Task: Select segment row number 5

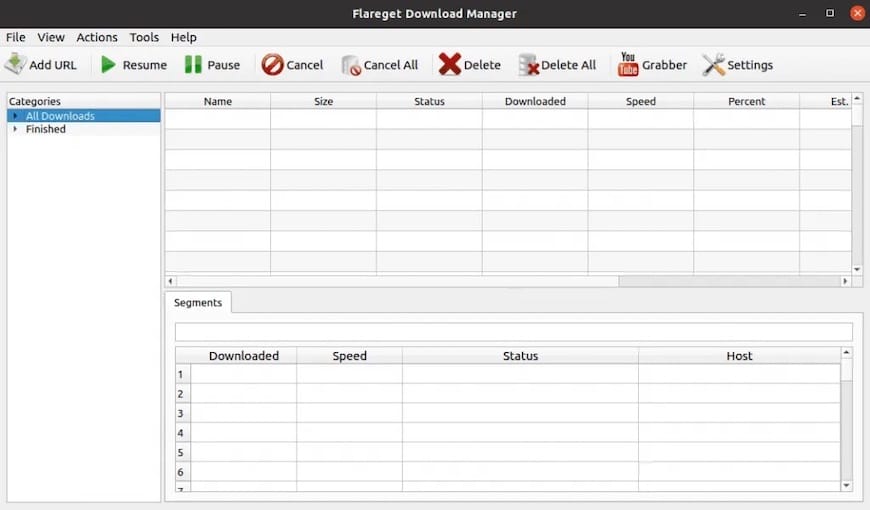Action: (183, 452)
